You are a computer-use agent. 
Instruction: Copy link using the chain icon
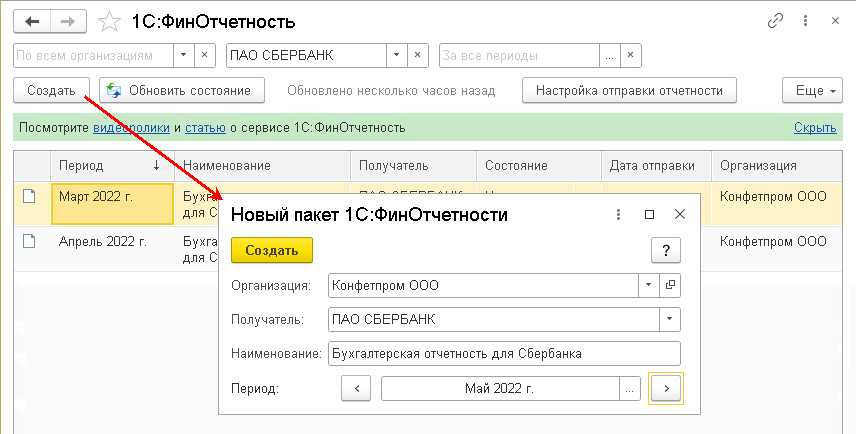[775, 21]
